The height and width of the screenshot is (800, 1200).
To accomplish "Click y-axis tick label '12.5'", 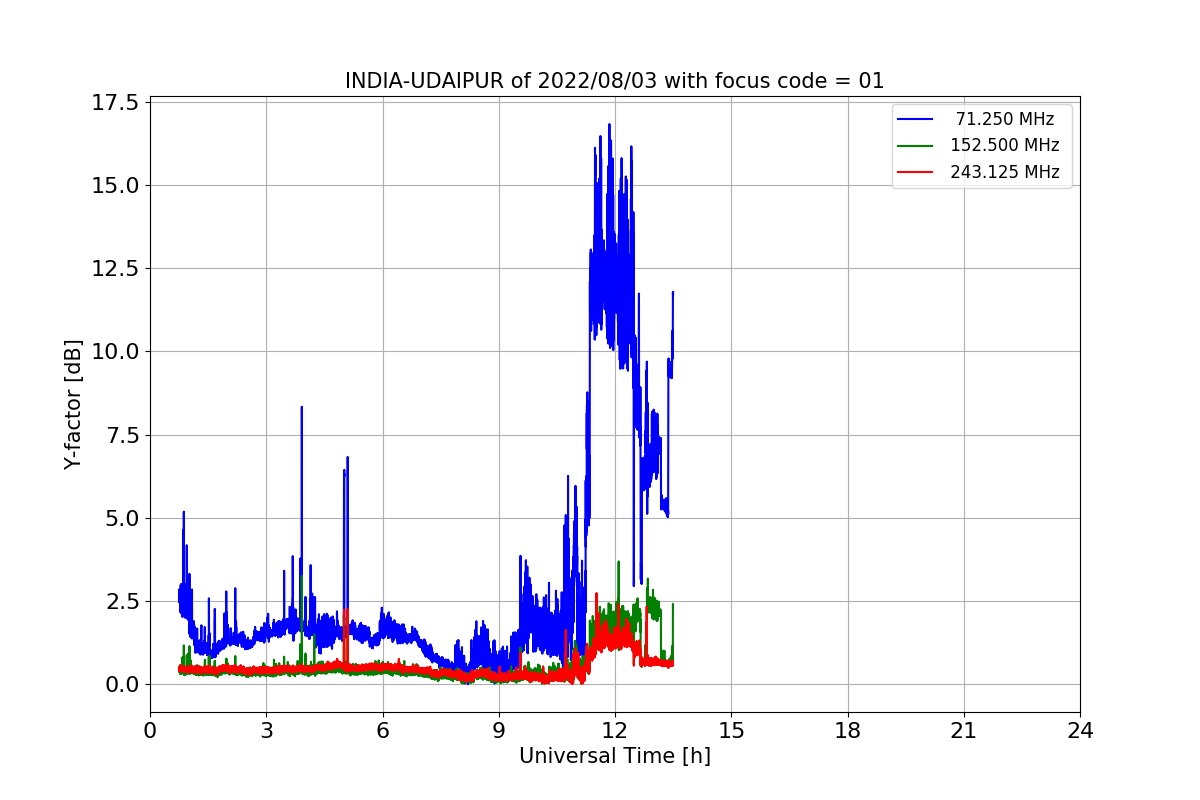I will (x=118, y=269).
